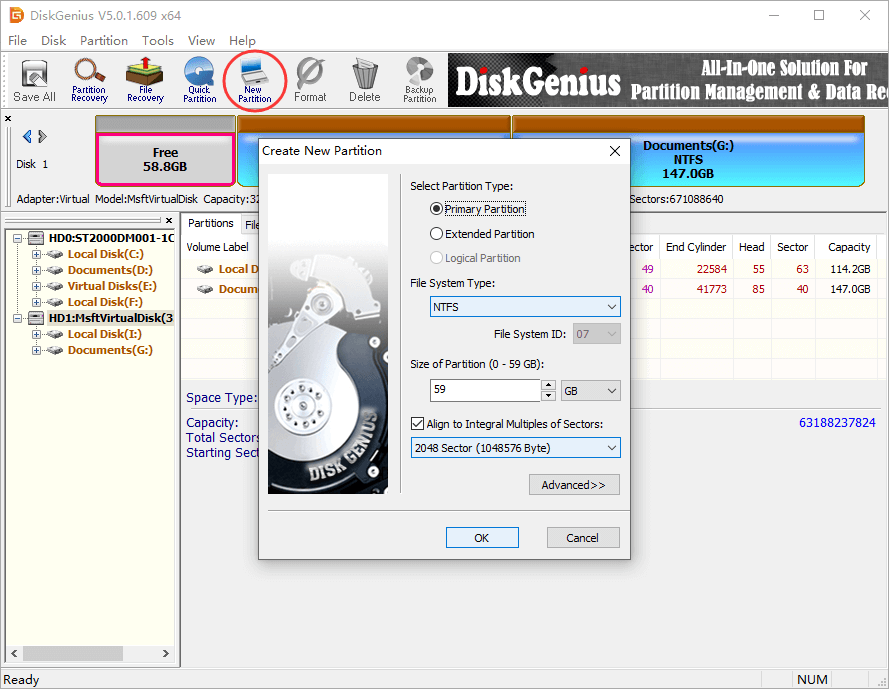The height and width of the screenshot is (689, 889).
Task: Open the Partition menu
Action: pyautogui.click(x=104, y=41)
